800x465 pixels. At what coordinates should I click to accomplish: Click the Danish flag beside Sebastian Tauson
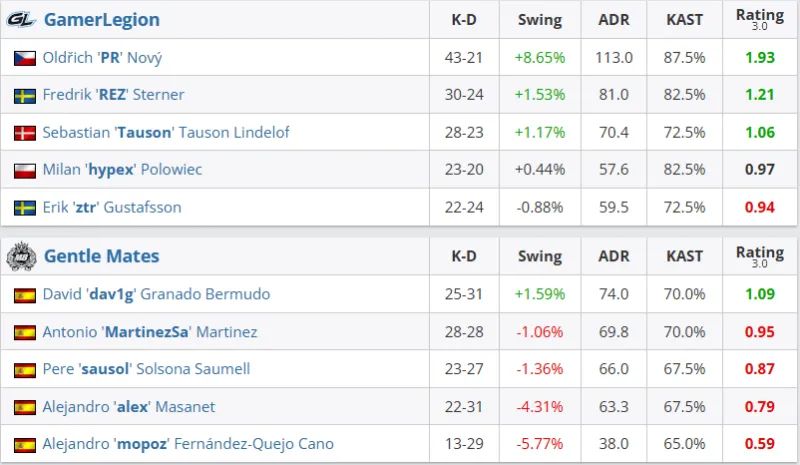(x=25, y=133)
